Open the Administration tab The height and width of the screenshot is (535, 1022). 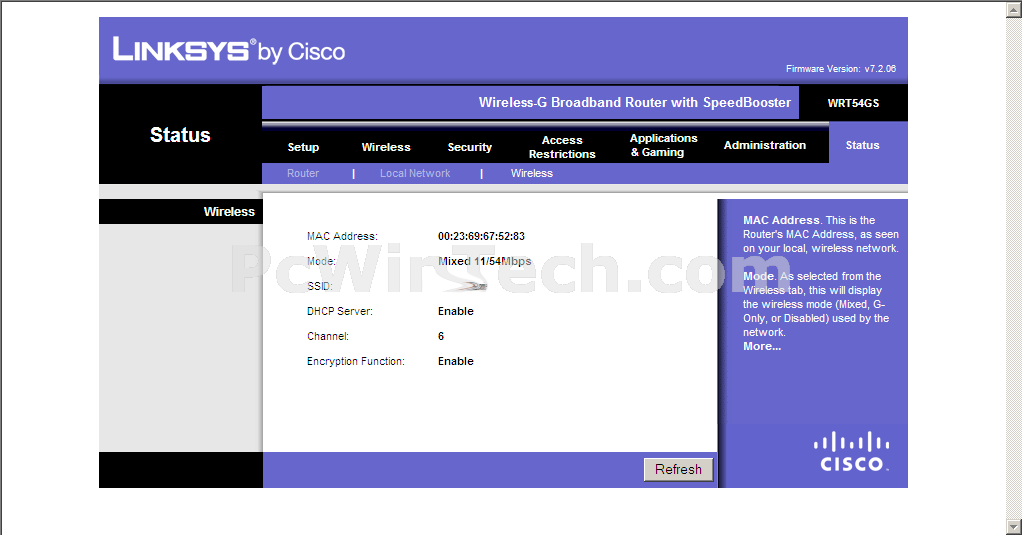coord(765,145)
